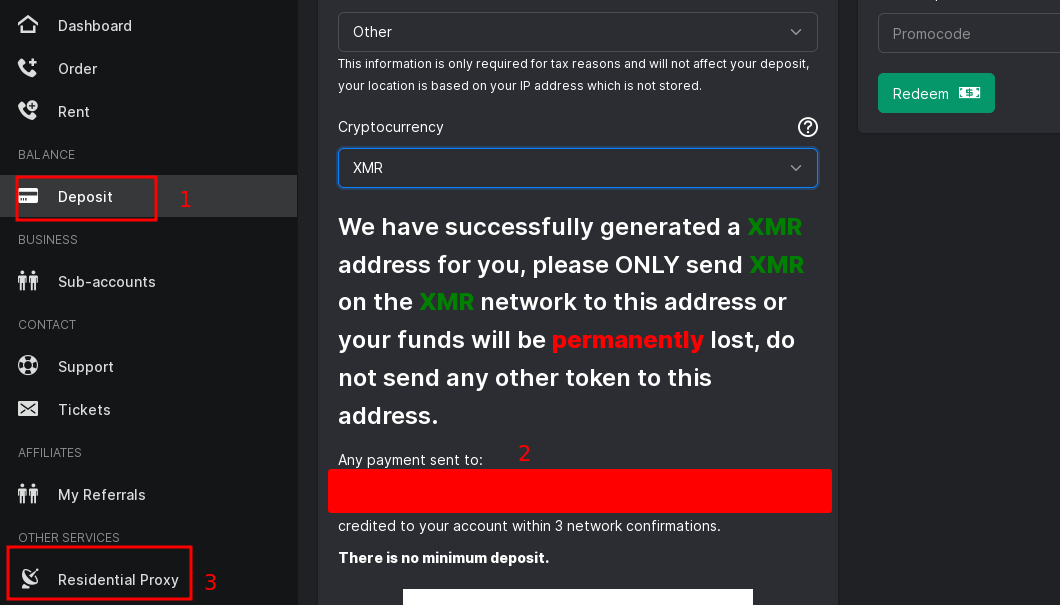This screenshot has width=1060, height=605.
Task: Open the Tickets menu item
Action: (84, 410)
